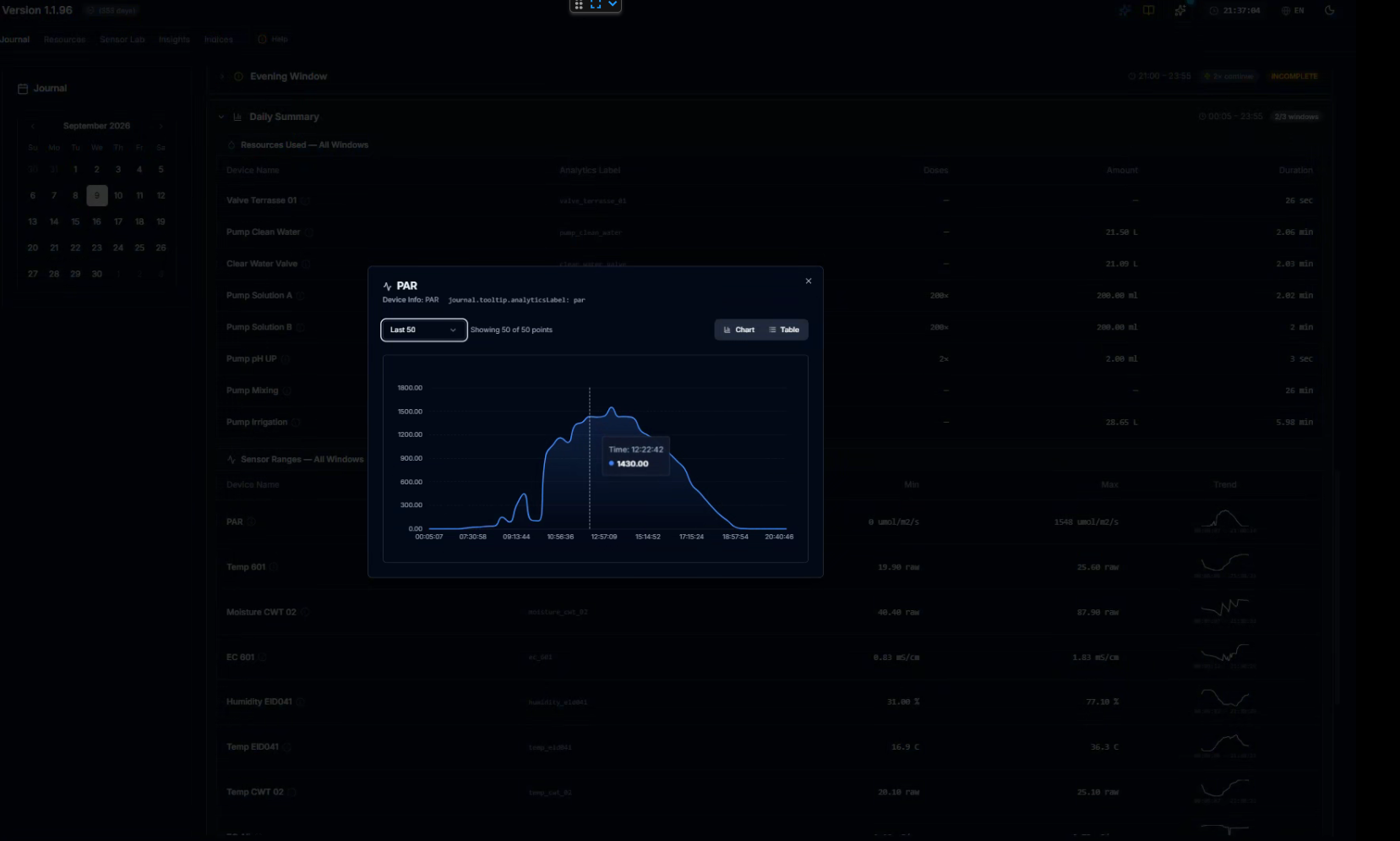
Task: Click info icon next to Pump Clean Water
Action: tap(309, 232)
